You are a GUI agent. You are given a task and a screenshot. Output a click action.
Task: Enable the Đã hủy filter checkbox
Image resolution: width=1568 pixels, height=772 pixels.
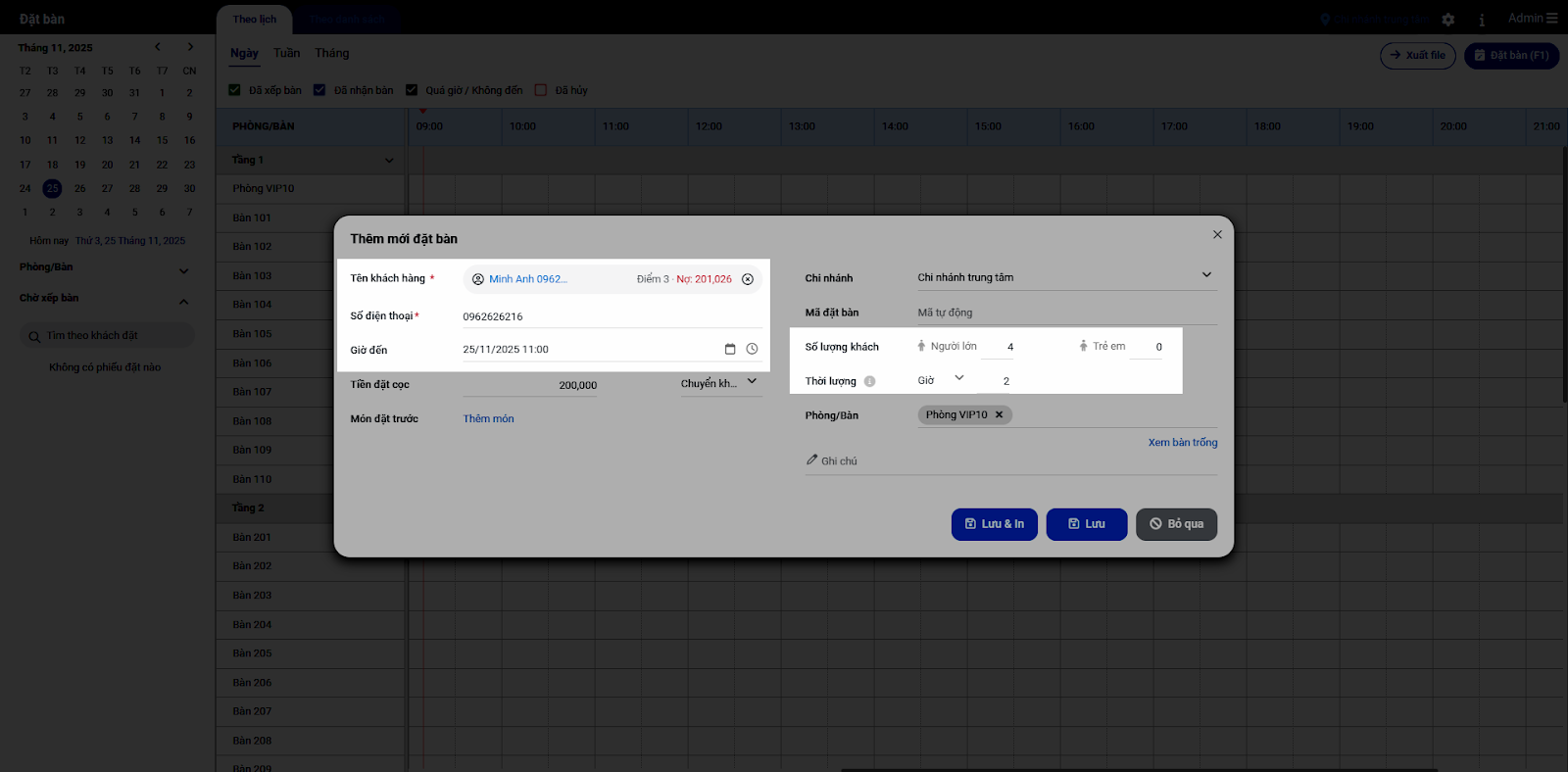coord(541,90)
